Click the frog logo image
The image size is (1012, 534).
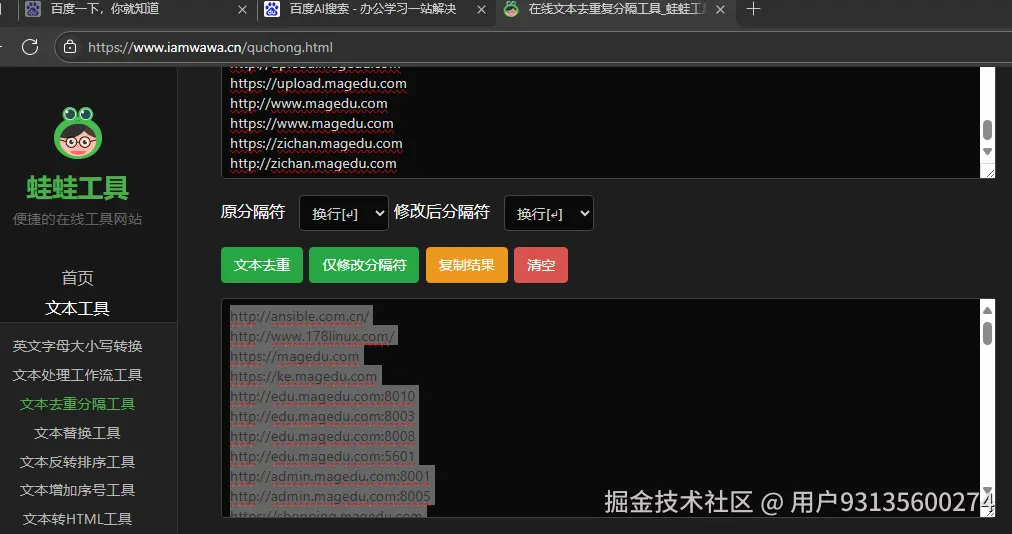pos(78,133)
